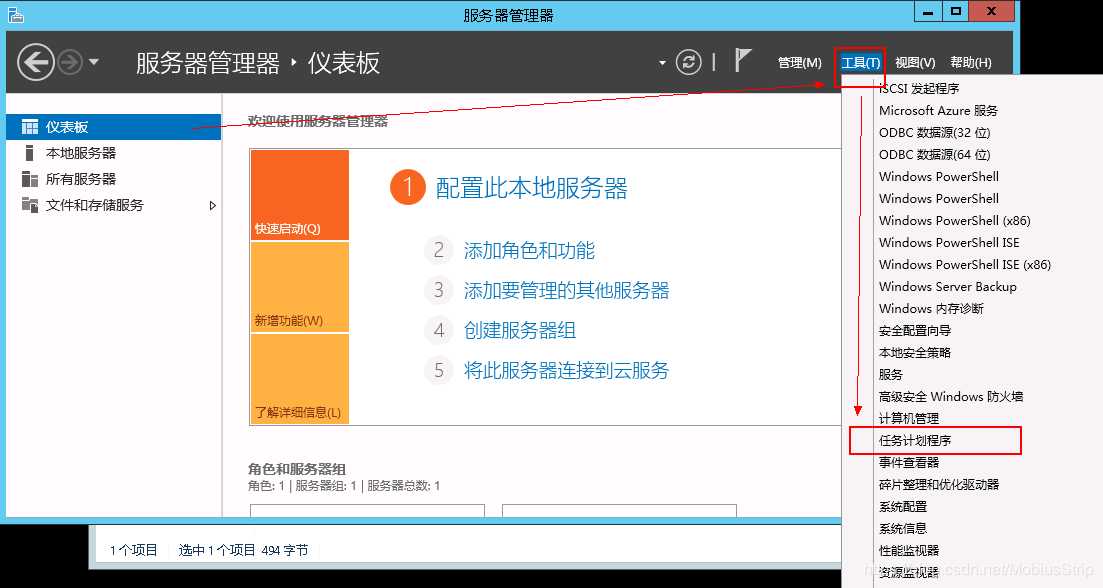
Task: Click Add roles and features (添加角色和功能) link
Action: pos(529,251)
